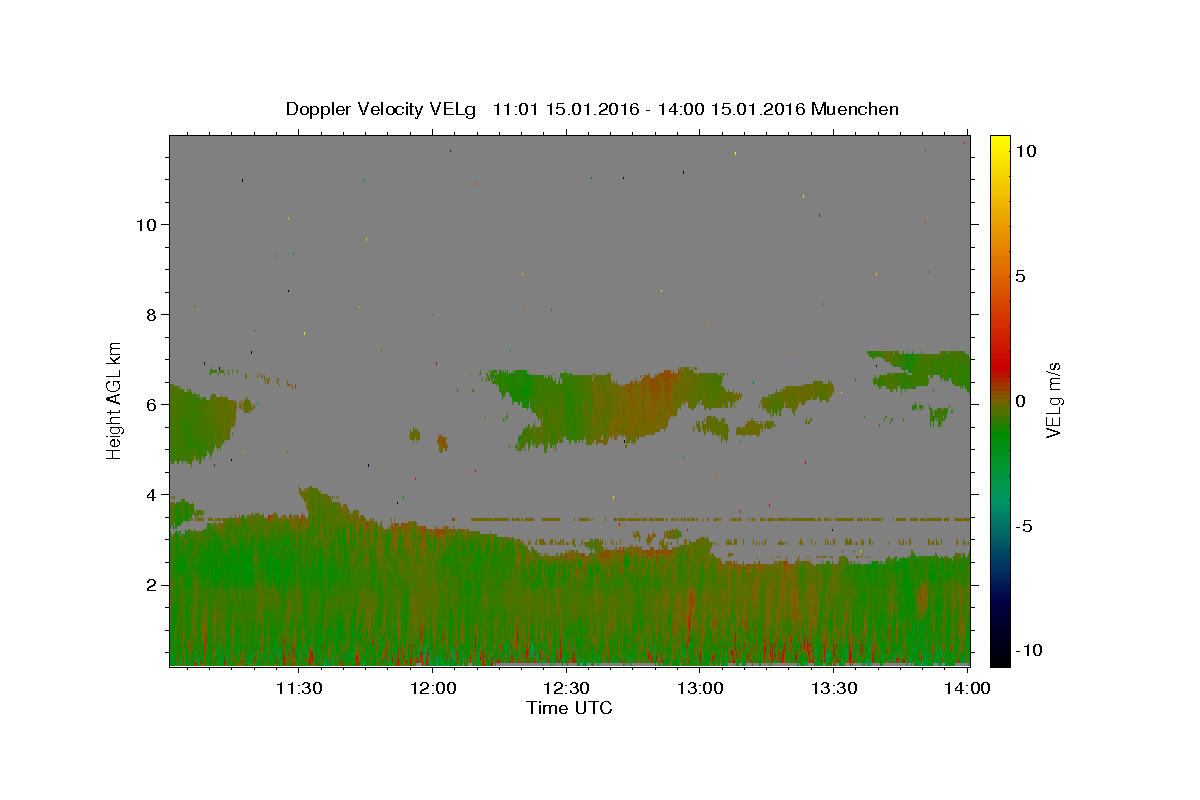Select the 12:30 time axis label
The width and height of the screenshot is (1200, 800).
(566, 688)
